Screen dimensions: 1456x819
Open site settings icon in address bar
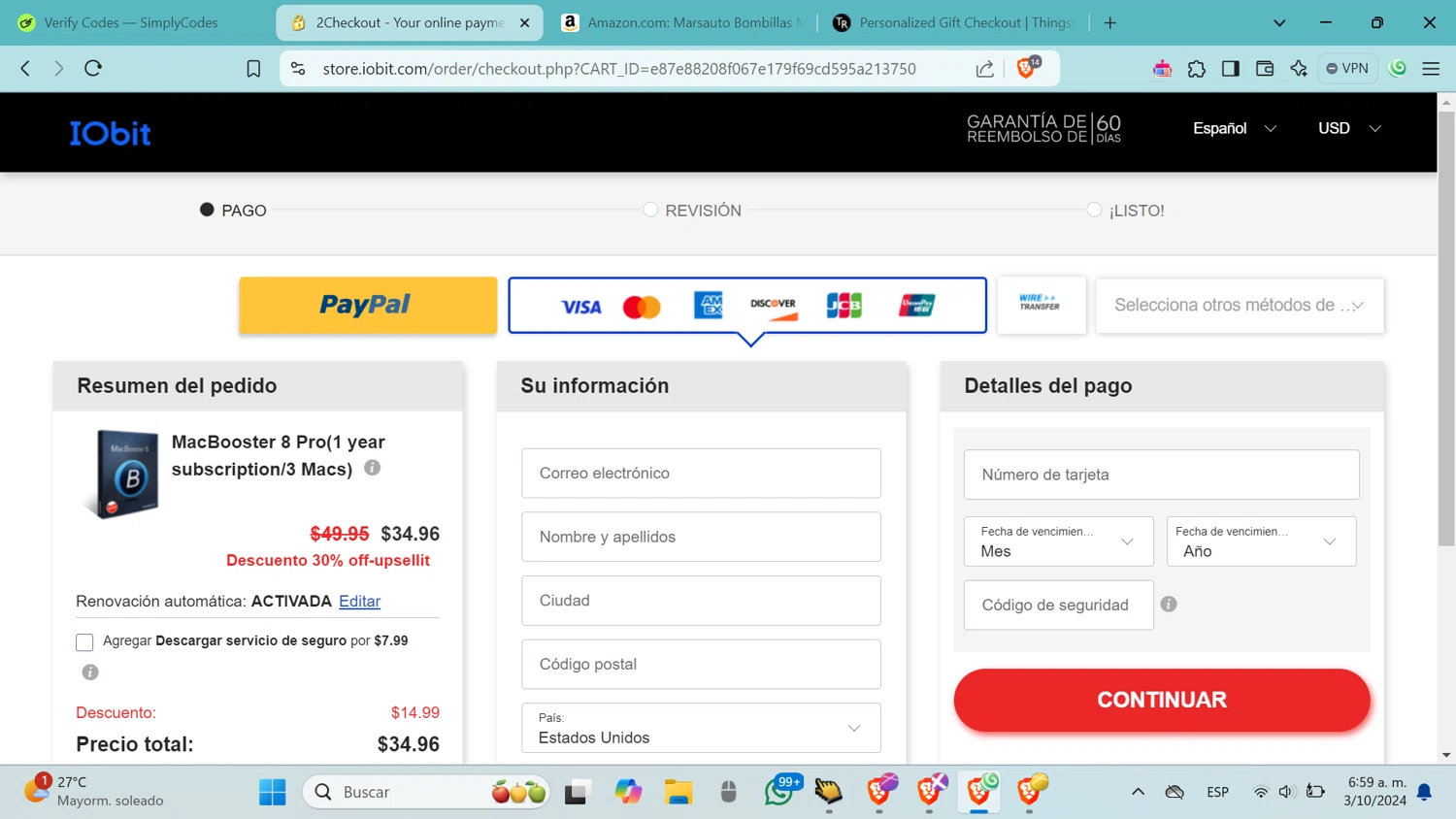coord(298,68)
